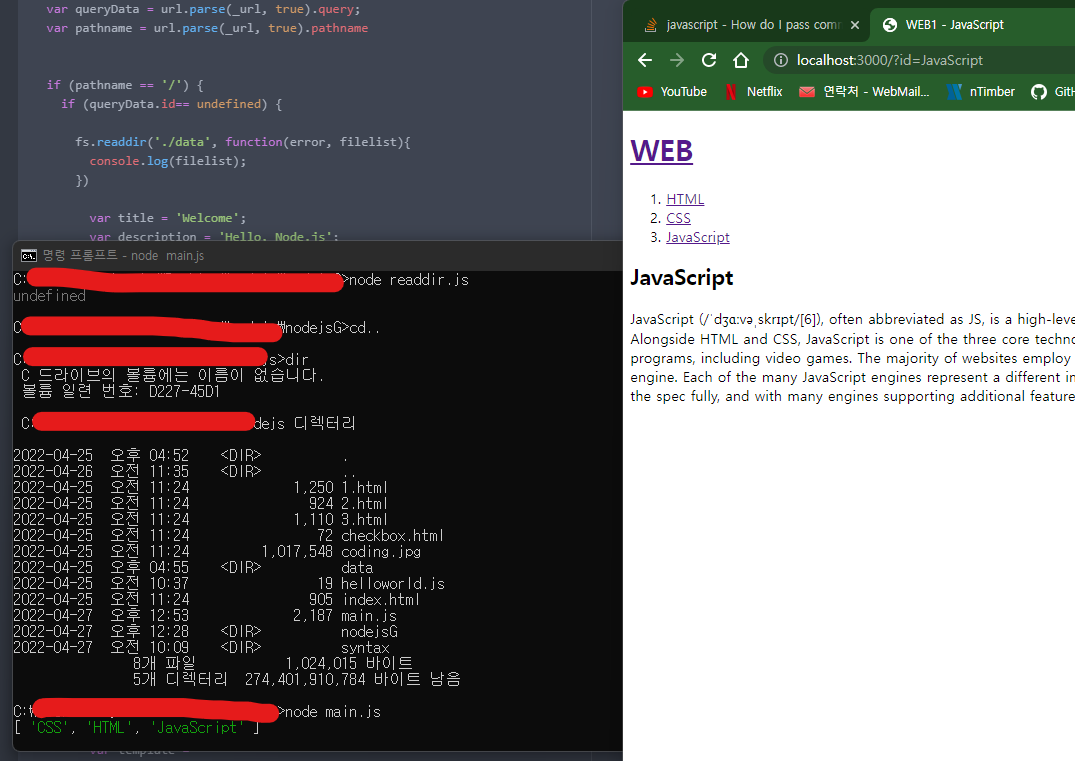Click "var title = 'Welcome'" line in editor
The height and width of the screenshot is (761, 1075).
[167, 218]
